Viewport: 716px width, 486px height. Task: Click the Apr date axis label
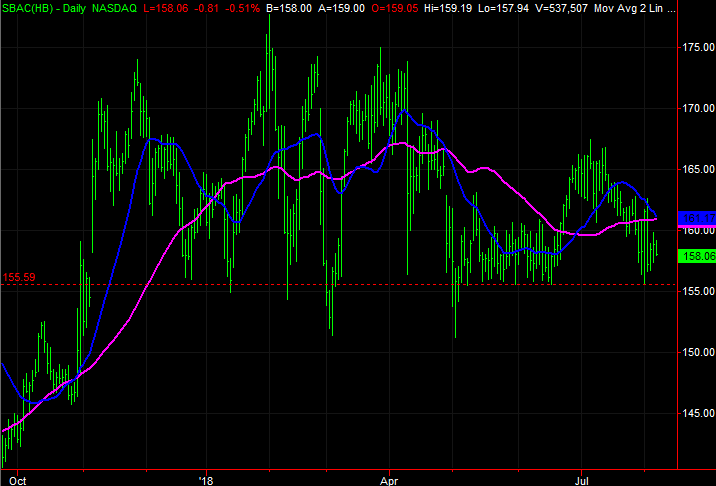(x=390, y=481)
